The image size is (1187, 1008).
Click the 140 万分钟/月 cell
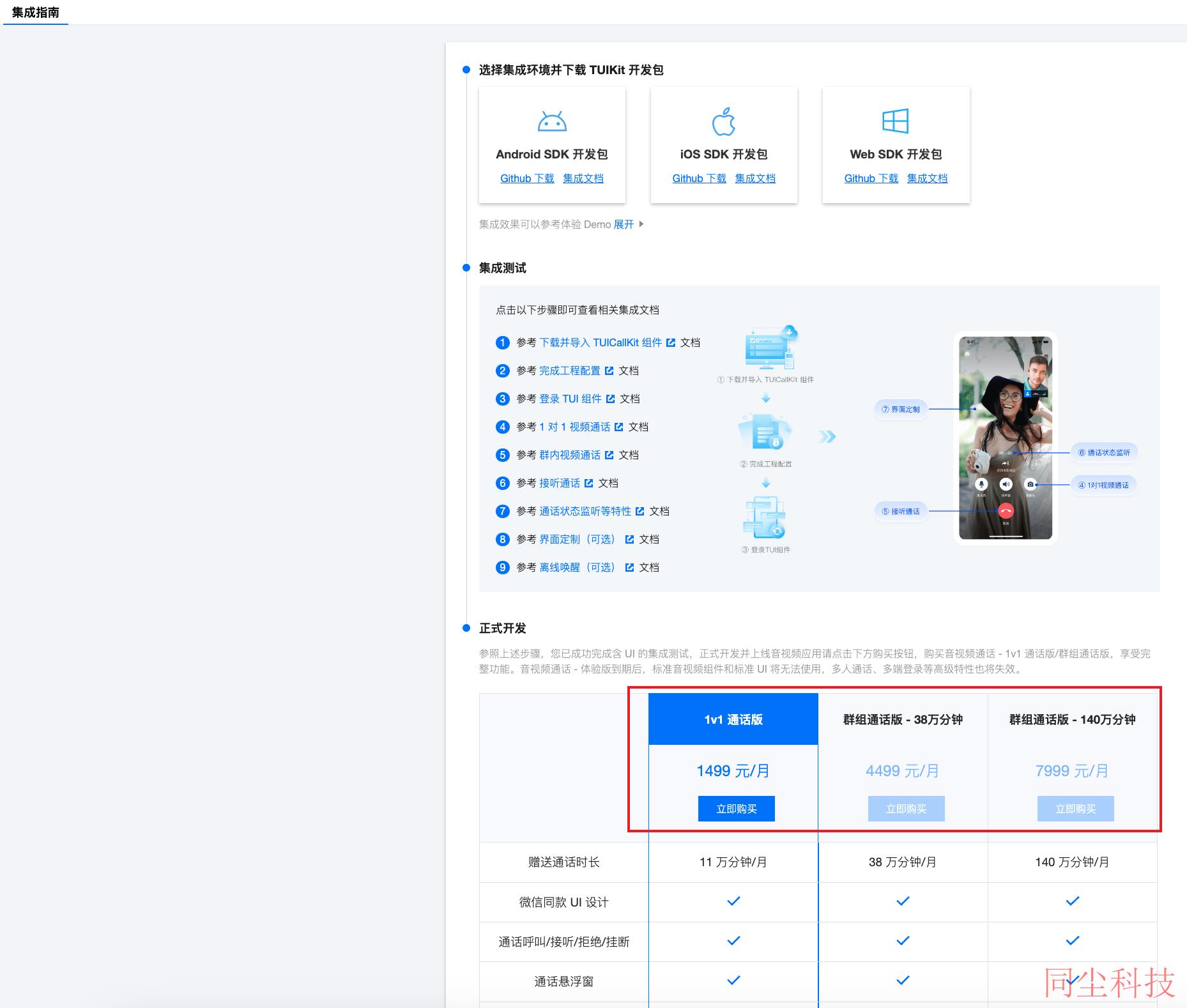[x=1072, y=862]
